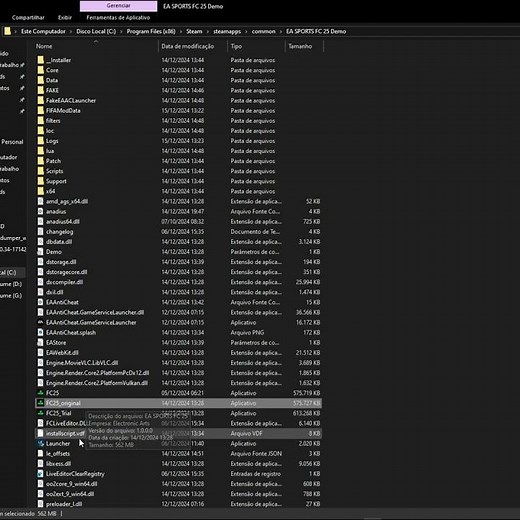Screen dimensions: 520x520
Task: Expand chevron after Disco Local (C:)
Action: (121, 32)
